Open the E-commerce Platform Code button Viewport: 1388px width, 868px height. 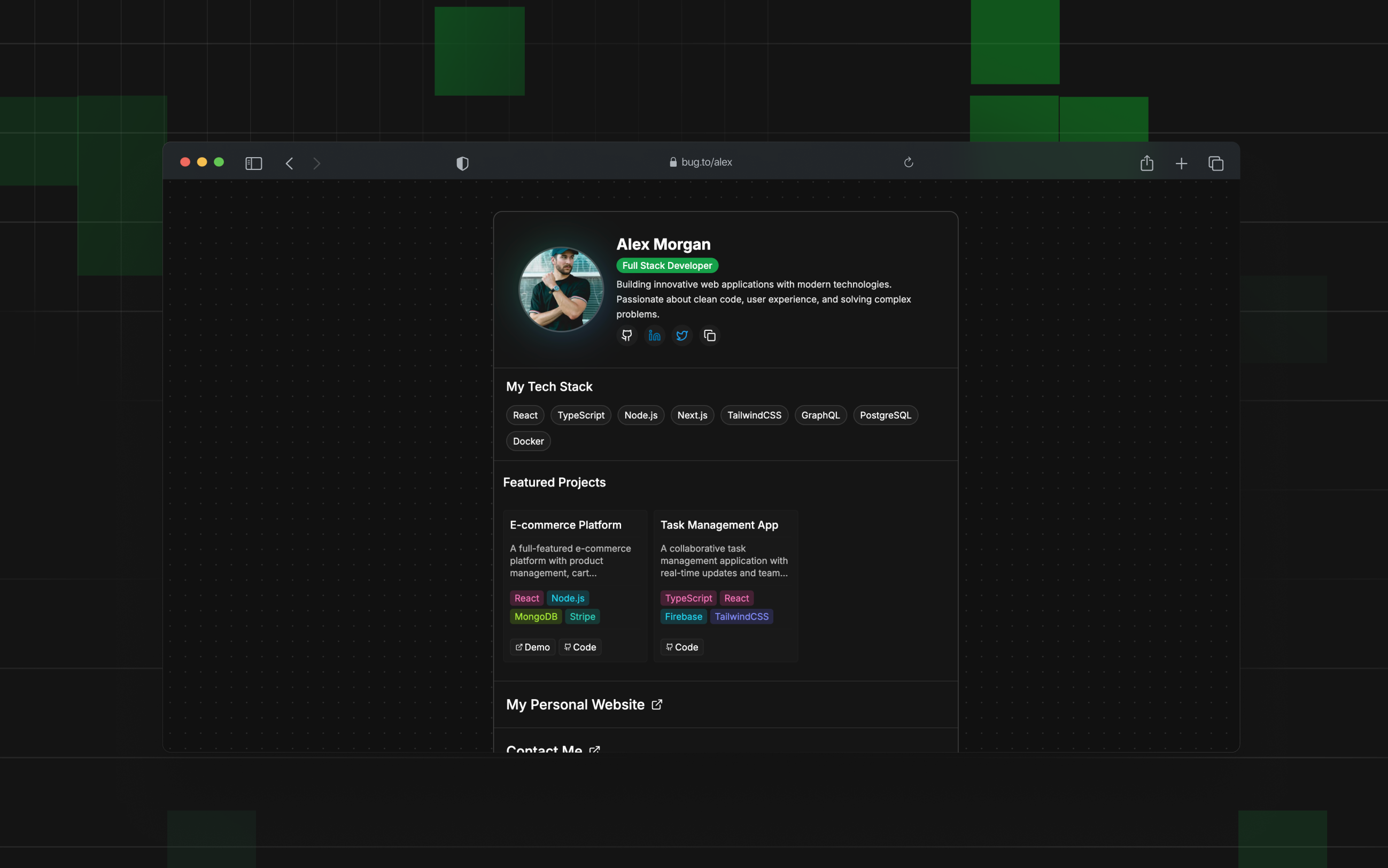pos(579,647)
